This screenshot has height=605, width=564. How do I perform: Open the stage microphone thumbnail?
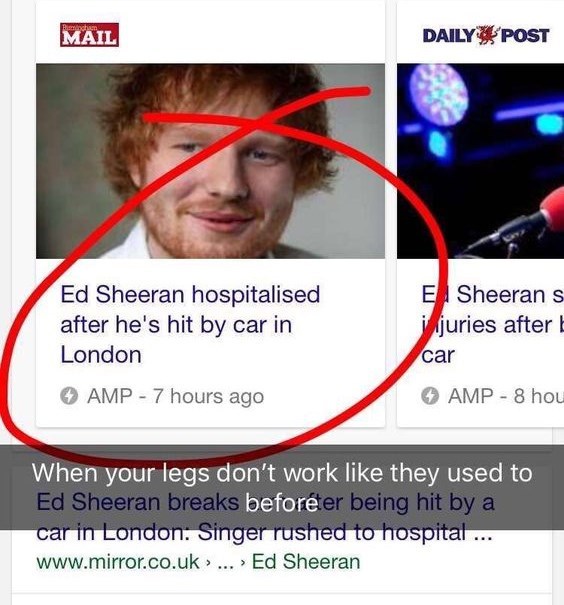480,161
